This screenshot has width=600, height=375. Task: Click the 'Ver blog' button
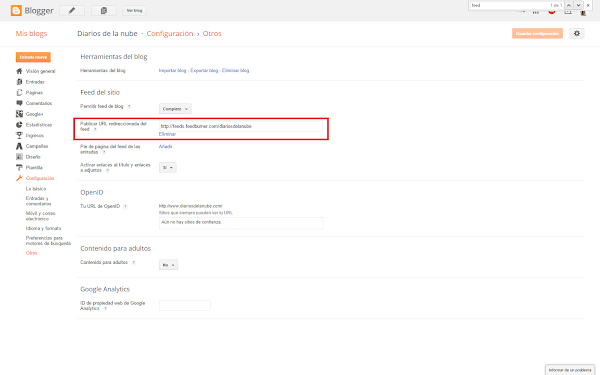(x=135, y=10)
